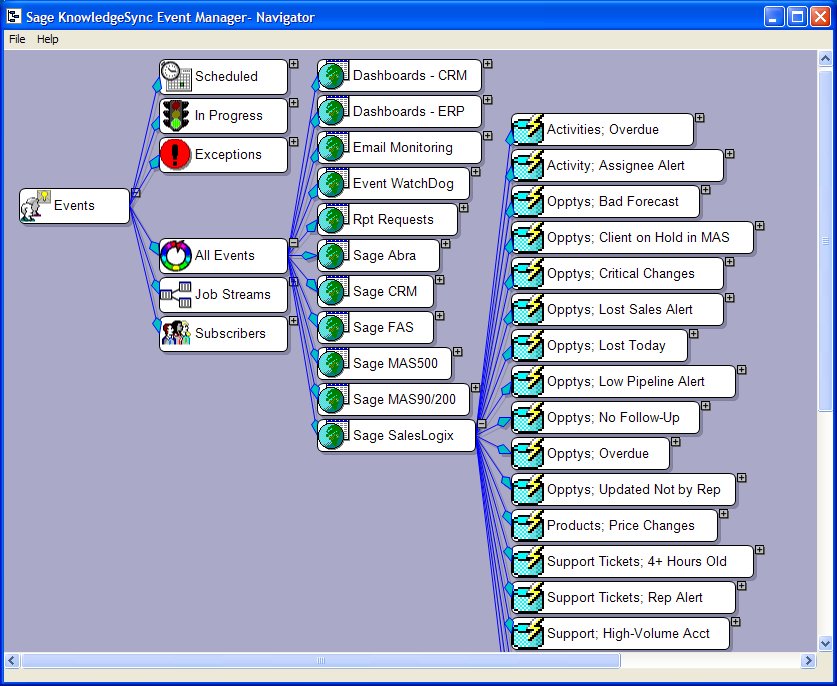
Task: Select the Opptys; Updated Not by Rep event
Action: [623, 490]
